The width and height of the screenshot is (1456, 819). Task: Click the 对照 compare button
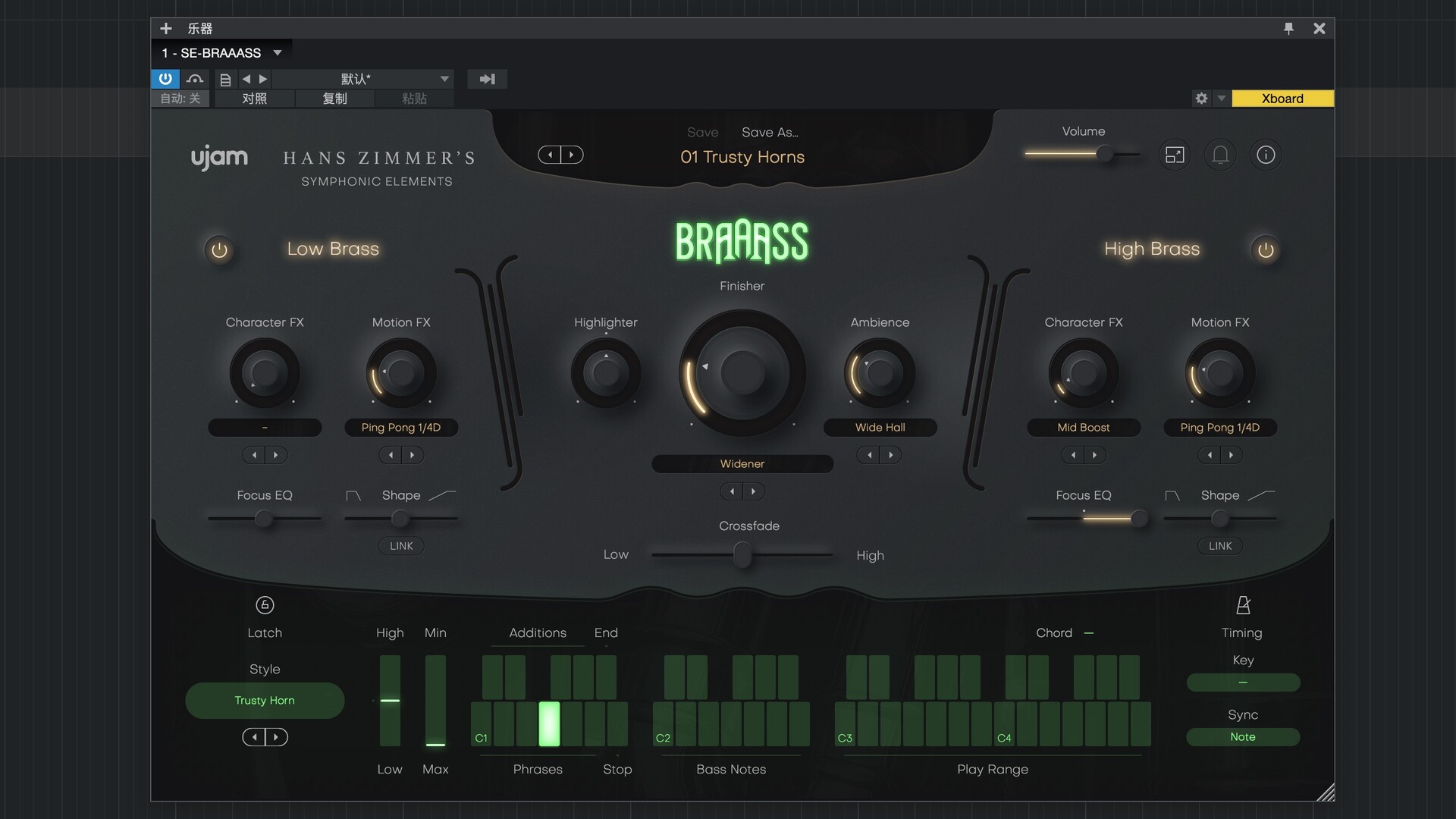tap(255, 99)
